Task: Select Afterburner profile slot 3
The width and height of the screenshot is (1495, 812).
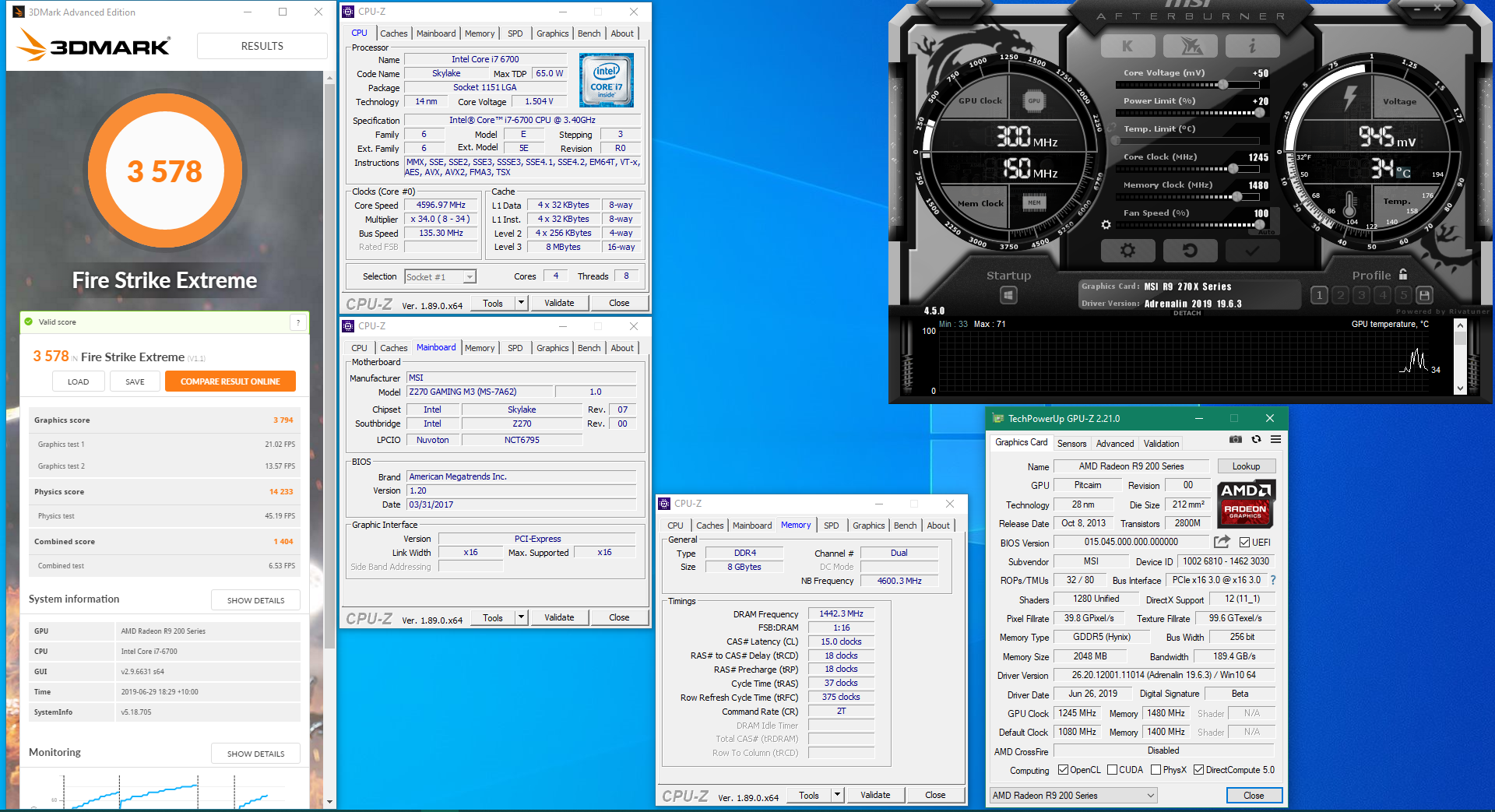Action: point(1361,295)
